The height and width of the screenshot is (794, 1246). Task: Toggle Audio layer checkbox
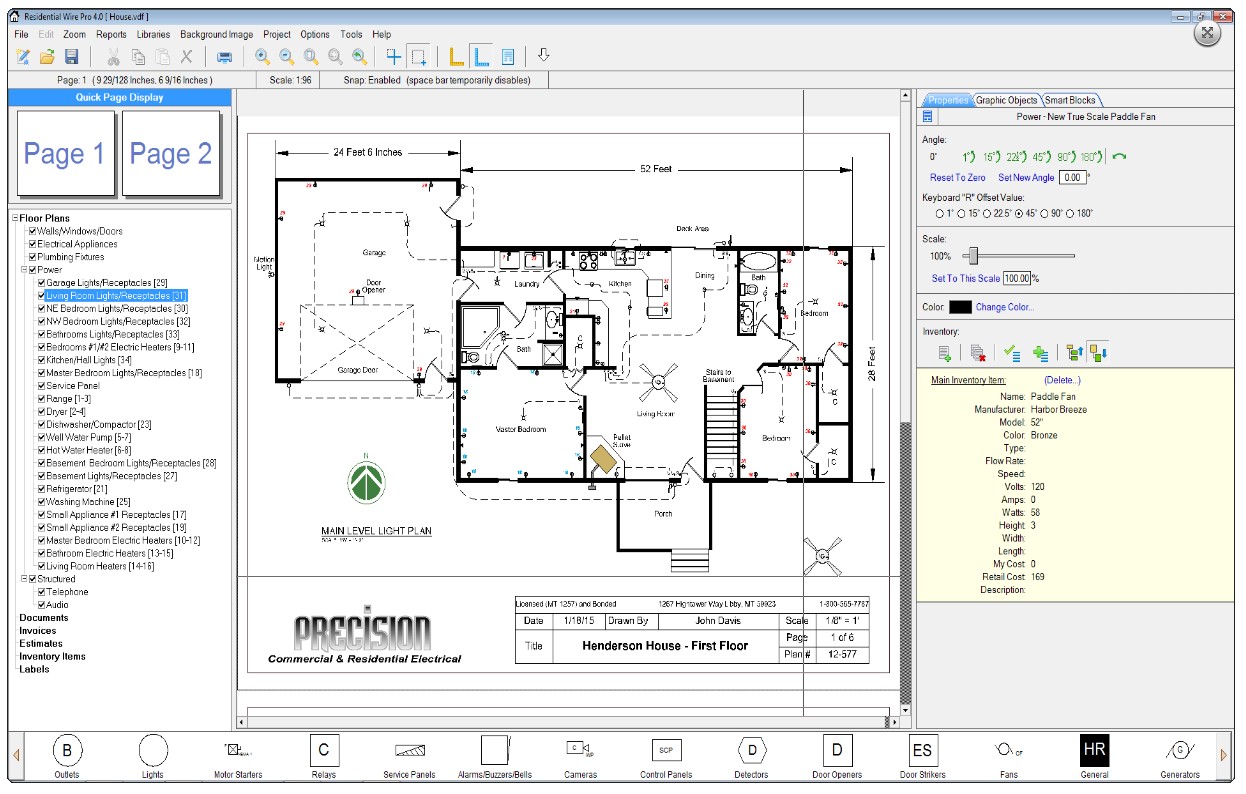tap(42, 605)
